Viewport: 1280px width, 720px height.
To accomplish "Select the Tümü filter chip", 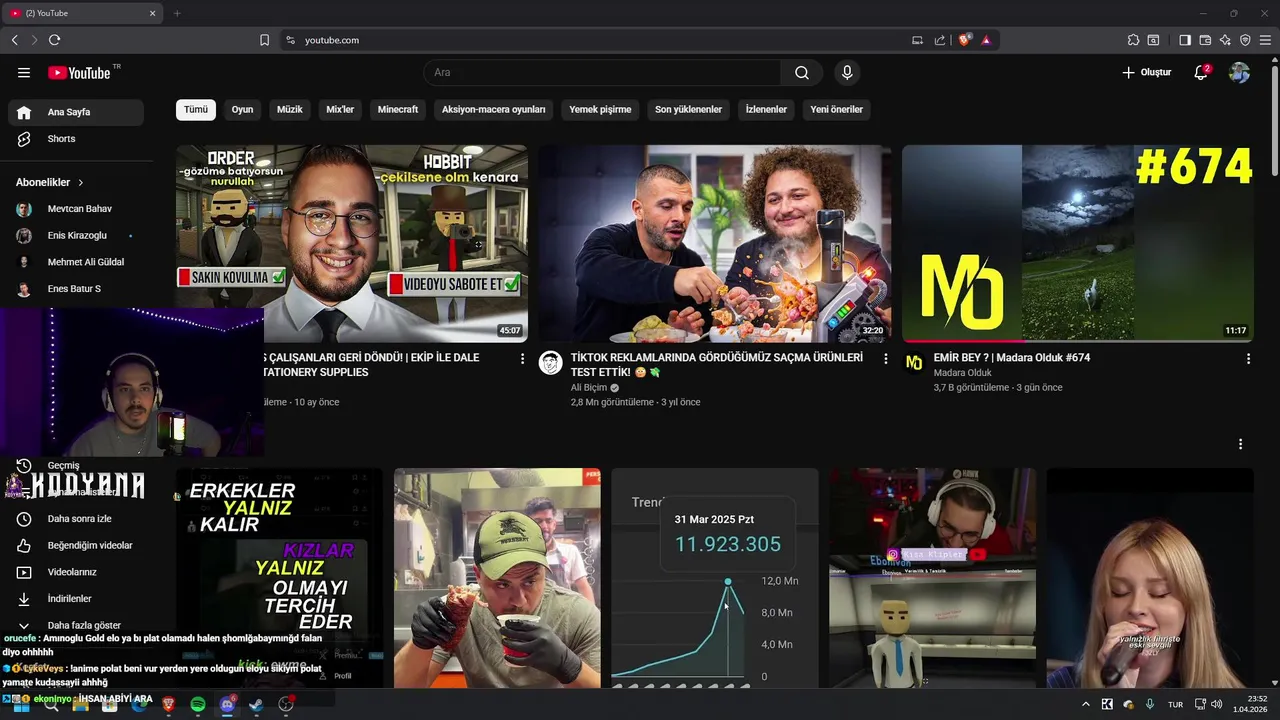I will 196,109.
